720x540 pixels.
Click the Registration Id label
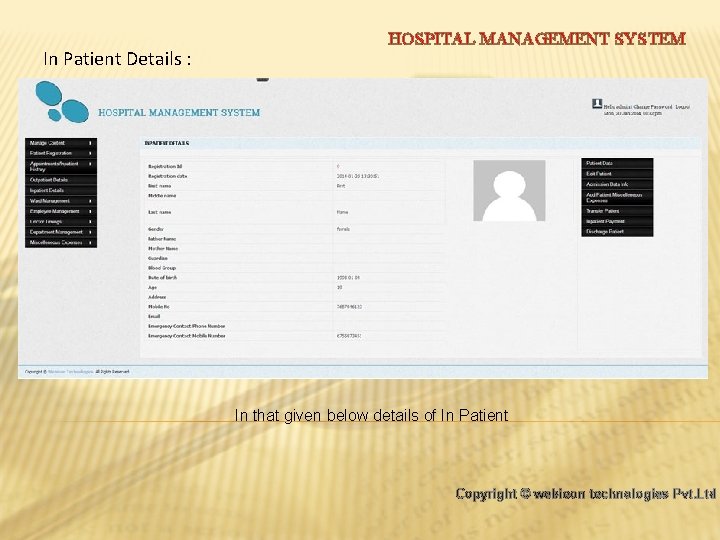(x=165, y=166)
